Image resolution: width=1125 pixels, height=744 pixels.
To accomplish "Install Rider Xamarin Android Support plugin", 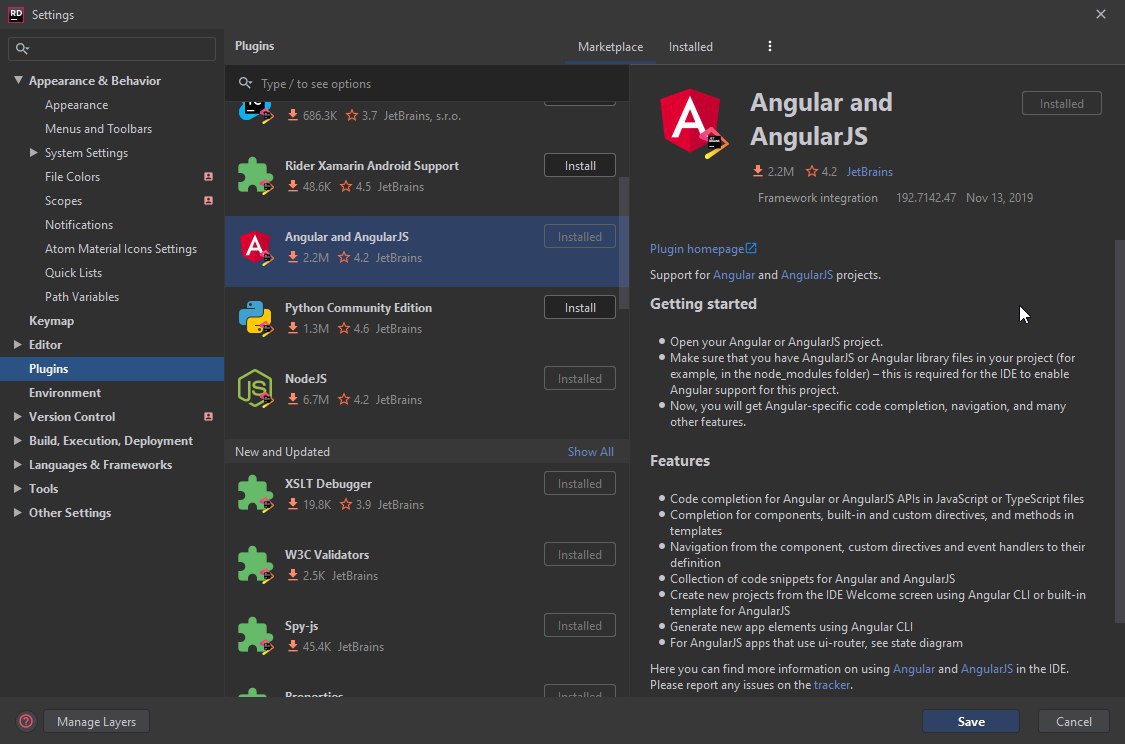I will click(580, 166).
